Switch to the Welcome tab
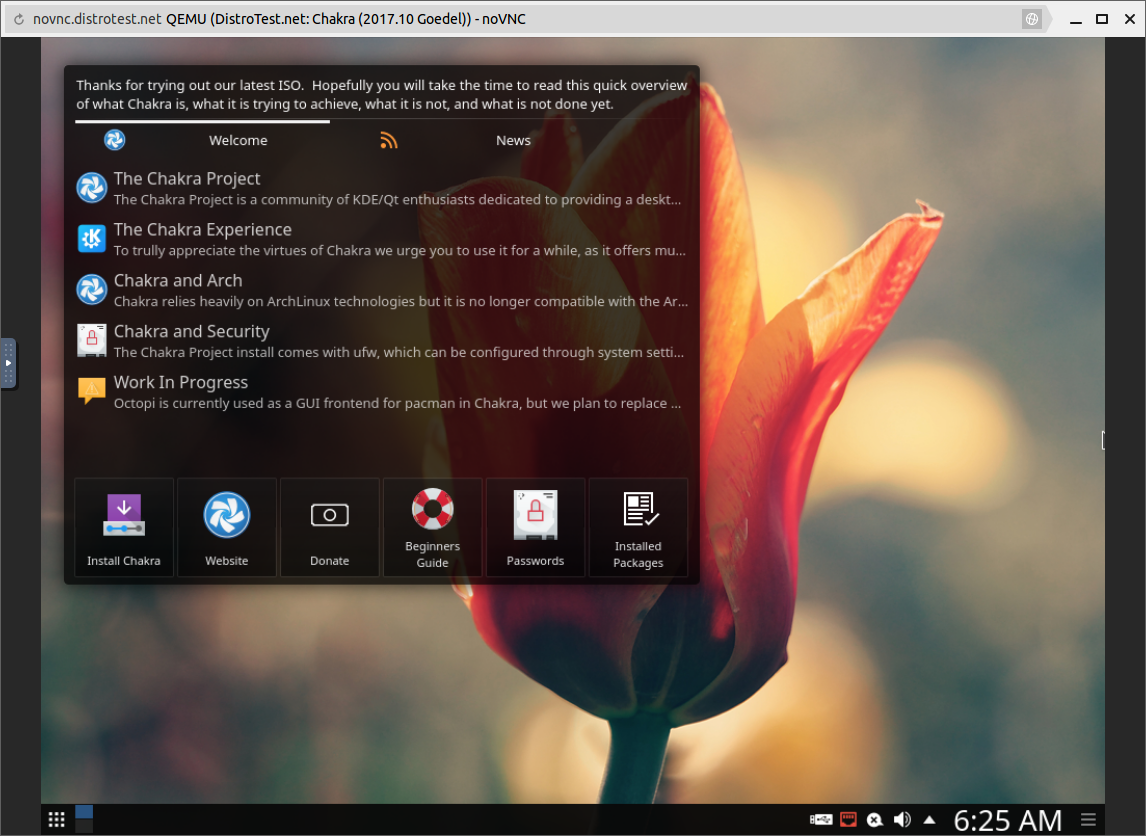Screen dimensions: 1146x836 coord(238,141)
